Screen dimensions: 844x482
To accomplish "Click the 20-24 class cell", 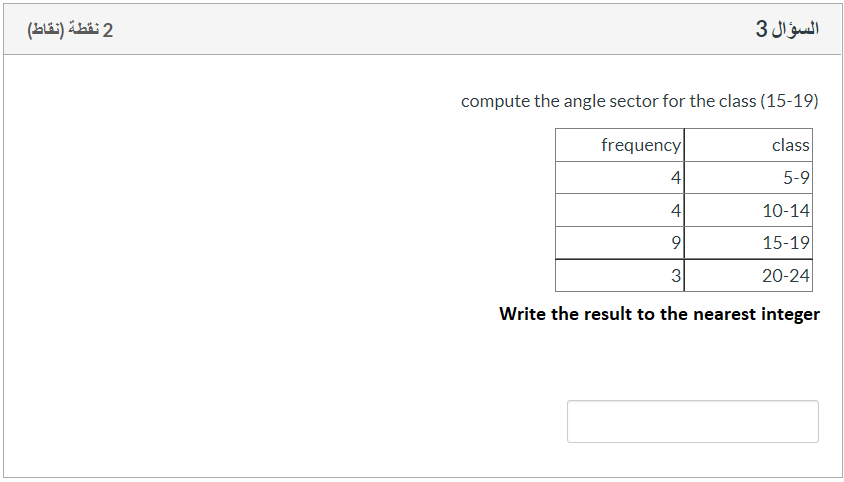I will tap(748, 275).
